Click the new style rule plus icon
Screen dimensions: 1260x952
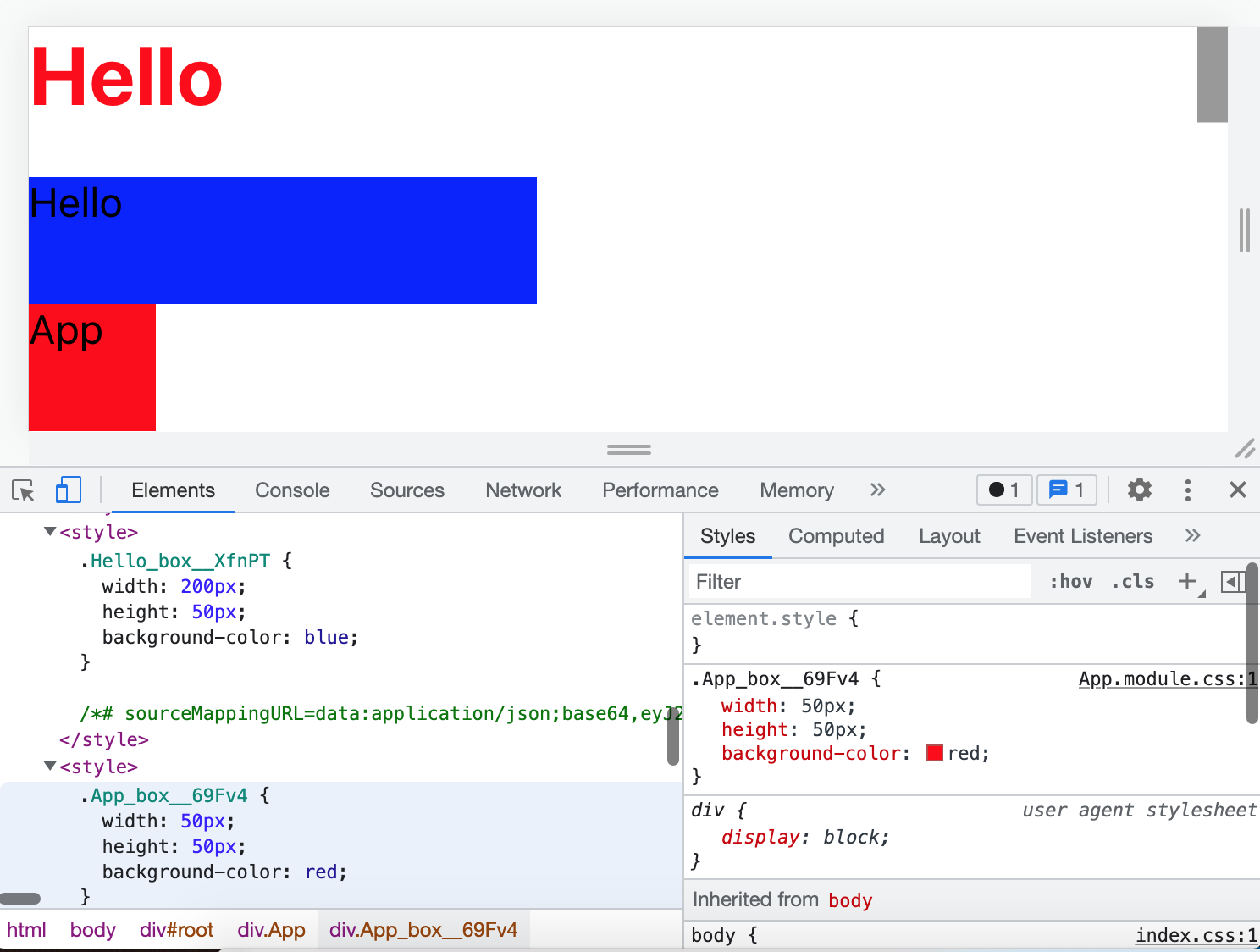click(1186, 581)
